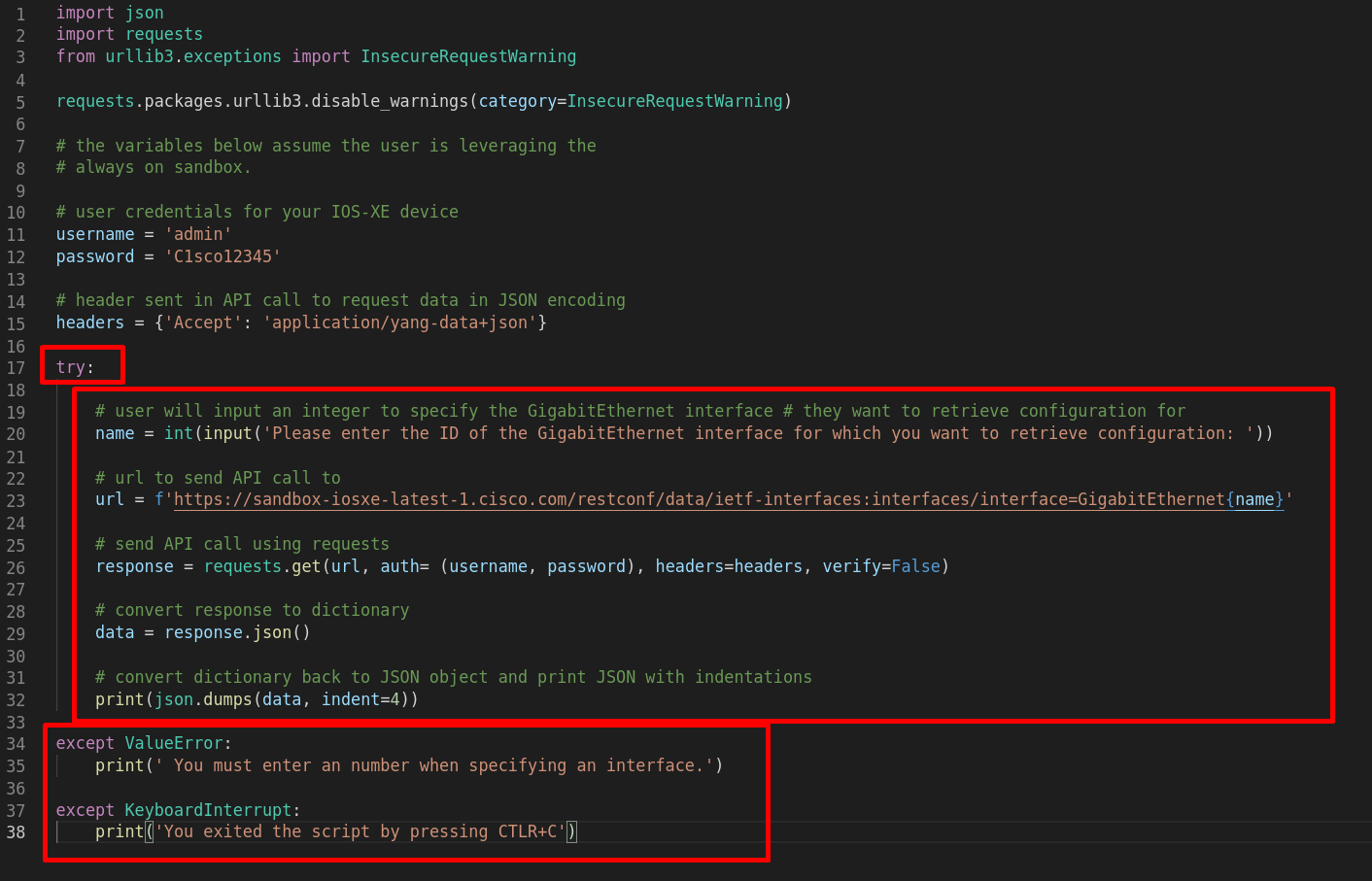Click the '# always on sandbox.' comment
This screenshot has height=881, width=1372.
coord(154,167)
